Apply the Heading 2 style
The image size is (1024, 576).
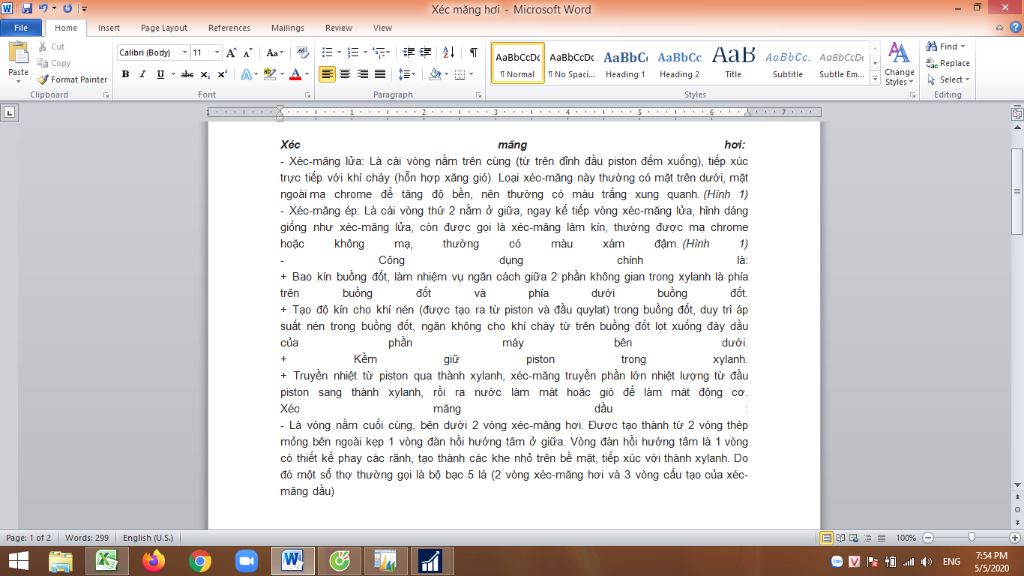pos(679,63)
